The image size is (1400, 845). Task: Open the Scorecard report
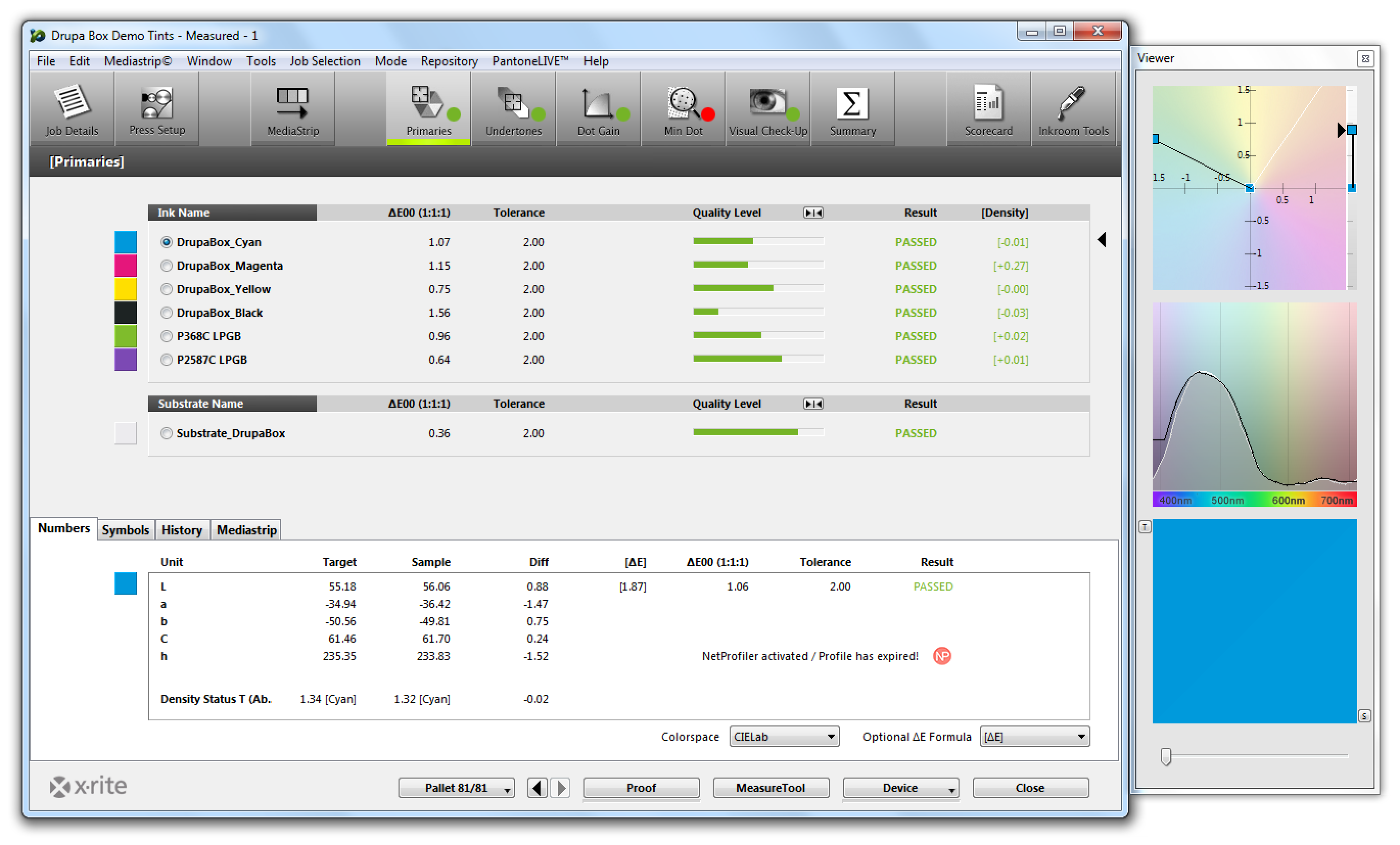click(x=989, y=110)
